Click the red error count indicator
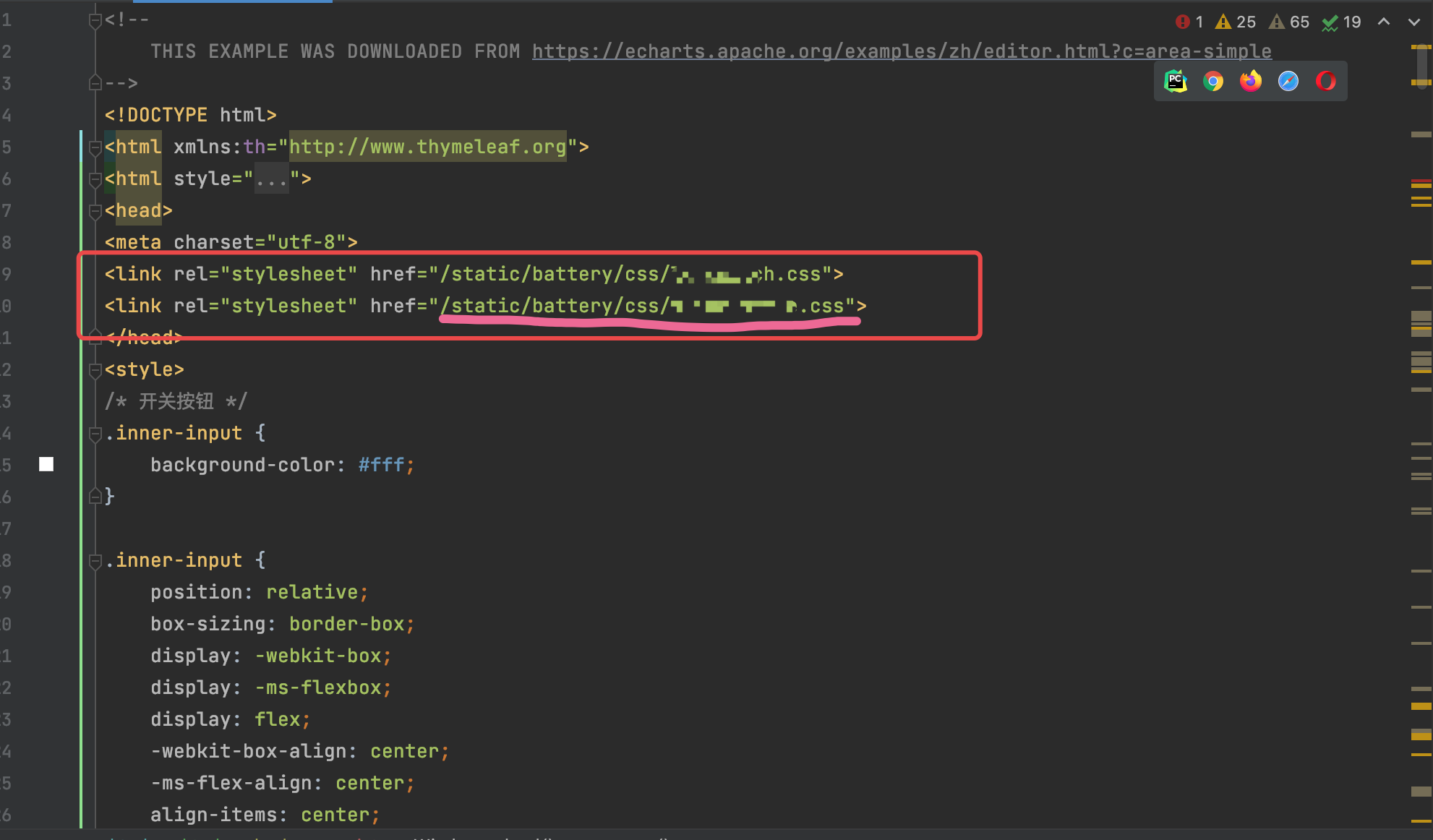This screenshot has width=1433, height=840. coord(1189,22)
